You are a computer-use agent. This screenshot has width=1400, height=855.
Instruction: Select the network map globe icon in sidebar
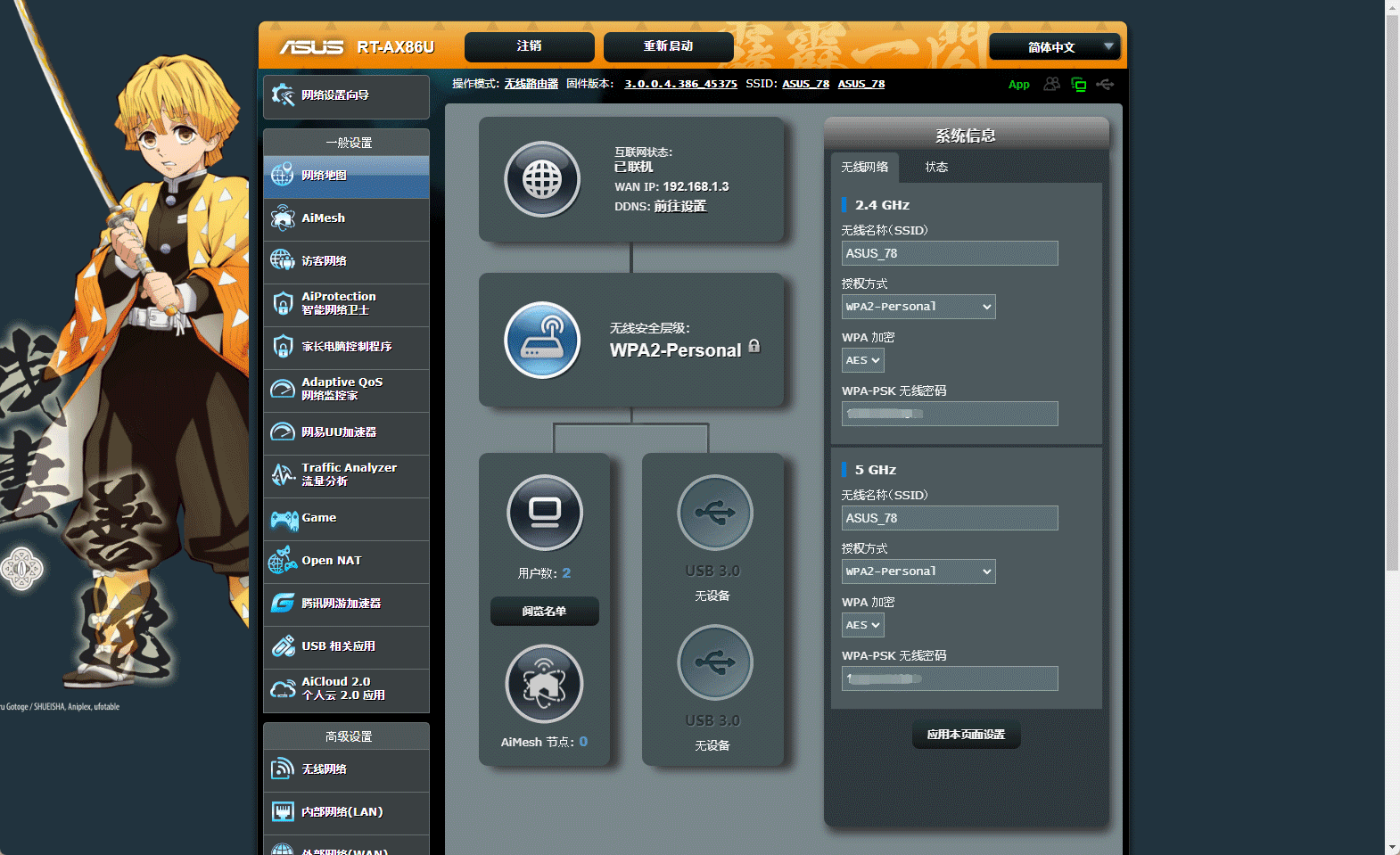tap(283, 175)
